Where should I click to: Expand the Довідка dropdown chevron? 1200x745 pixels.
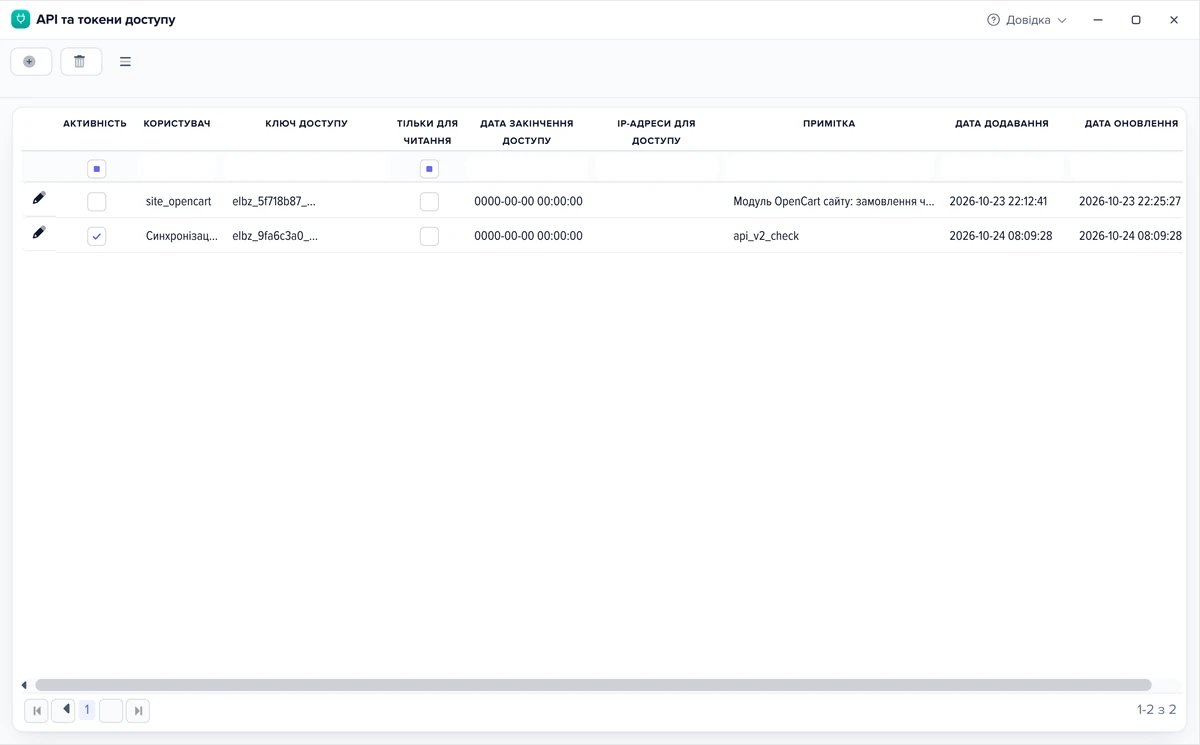[1062, 20]
